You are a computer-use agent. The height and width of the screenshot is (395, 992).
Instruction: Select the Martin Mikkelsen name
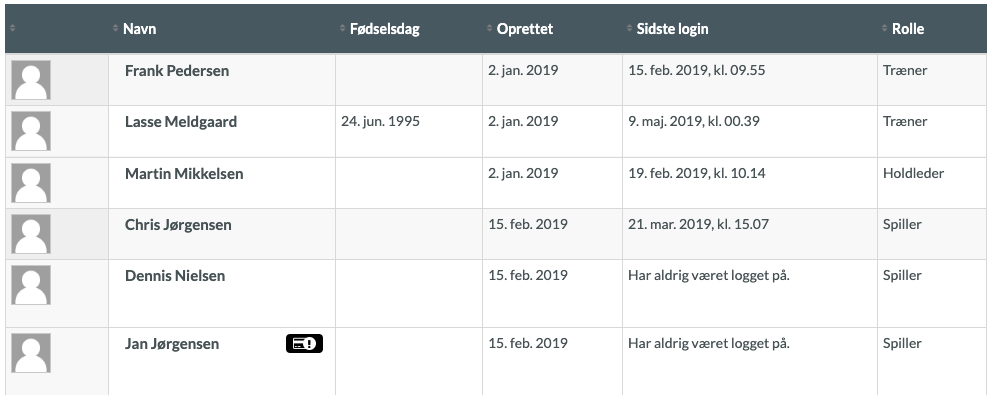coord(184,173)
